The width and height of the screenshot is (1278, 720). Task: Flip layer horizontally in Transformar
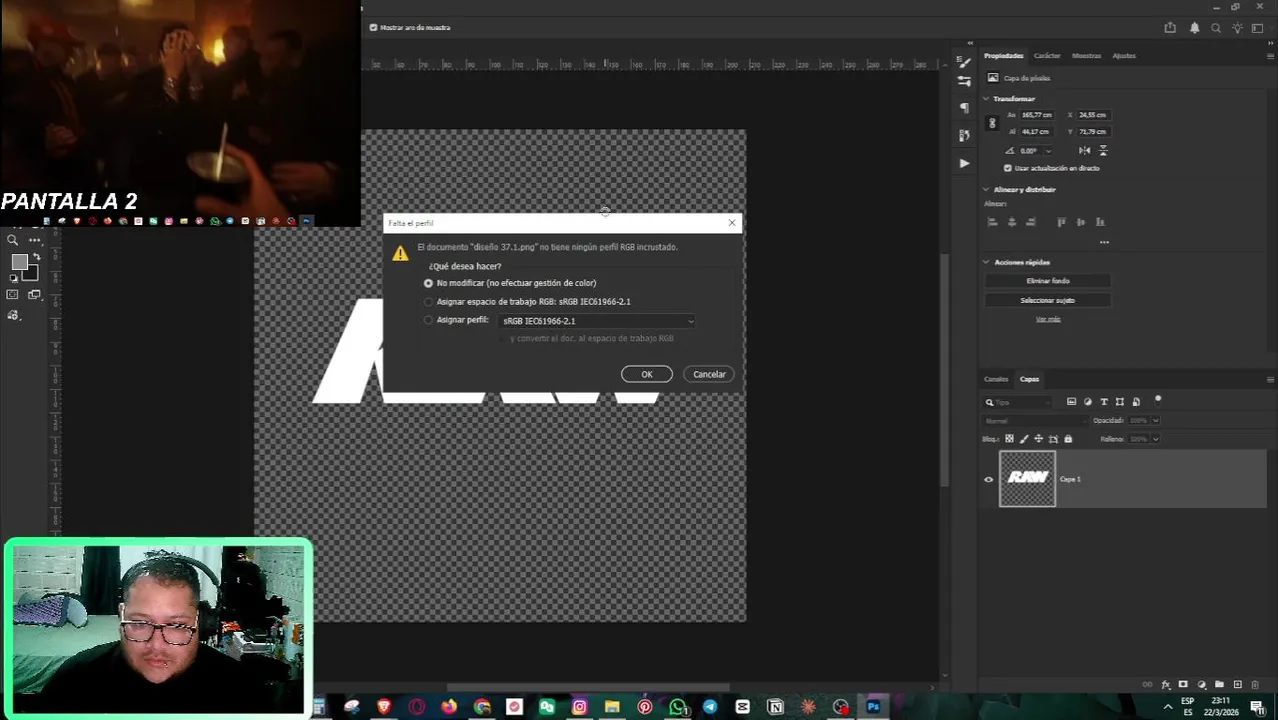tap(1085, 150)
